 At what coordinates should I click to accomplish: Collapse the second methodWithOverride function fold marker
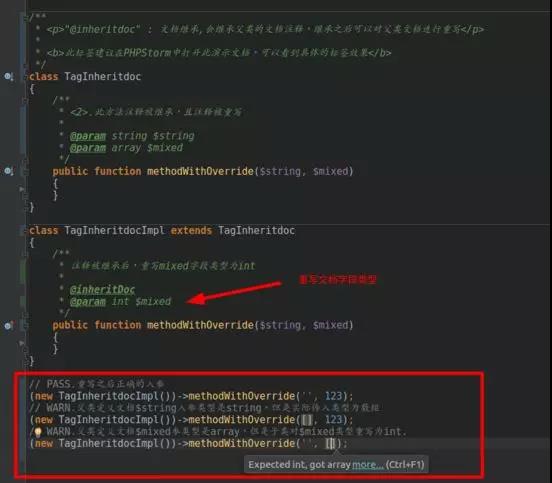click(x=25, y=325)
